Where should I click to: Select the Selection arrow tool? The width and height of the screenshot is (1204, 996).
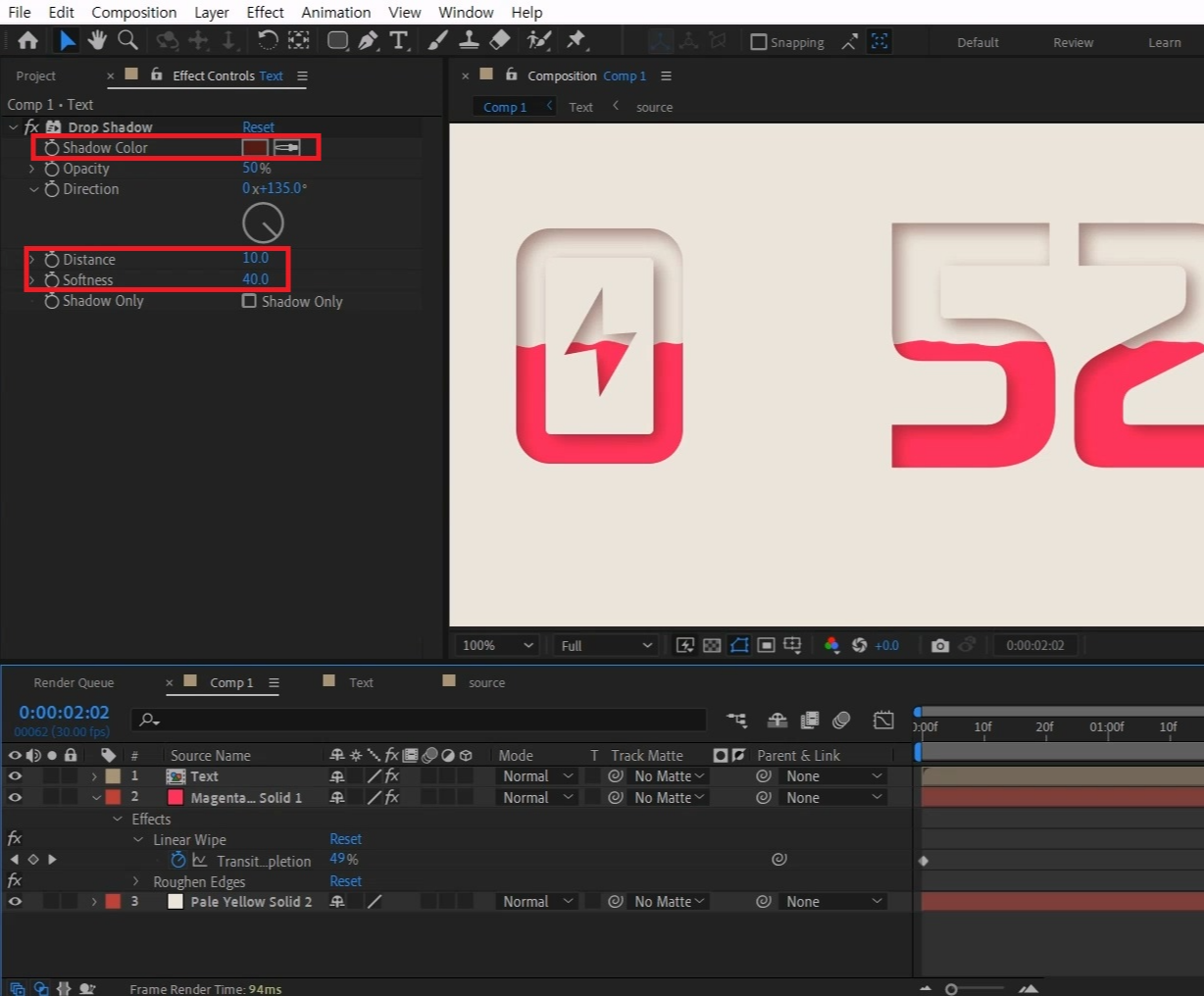67,40
